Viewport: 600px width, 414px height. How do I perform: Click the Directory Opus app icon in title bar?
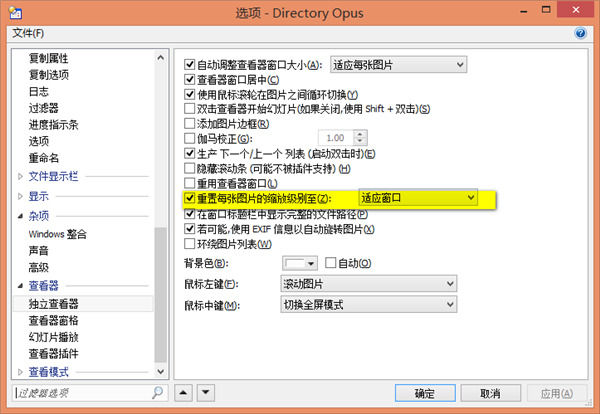tap(15, 13)
